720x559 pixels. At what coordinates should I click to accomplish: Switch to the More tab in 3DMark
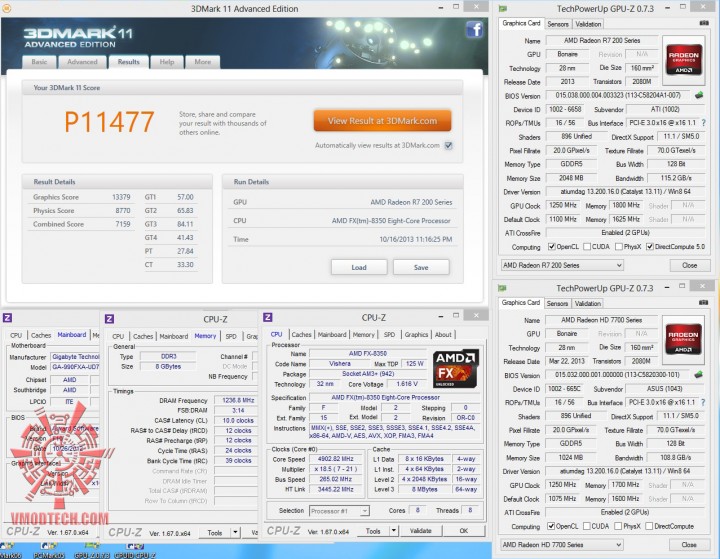pos(202,62)
